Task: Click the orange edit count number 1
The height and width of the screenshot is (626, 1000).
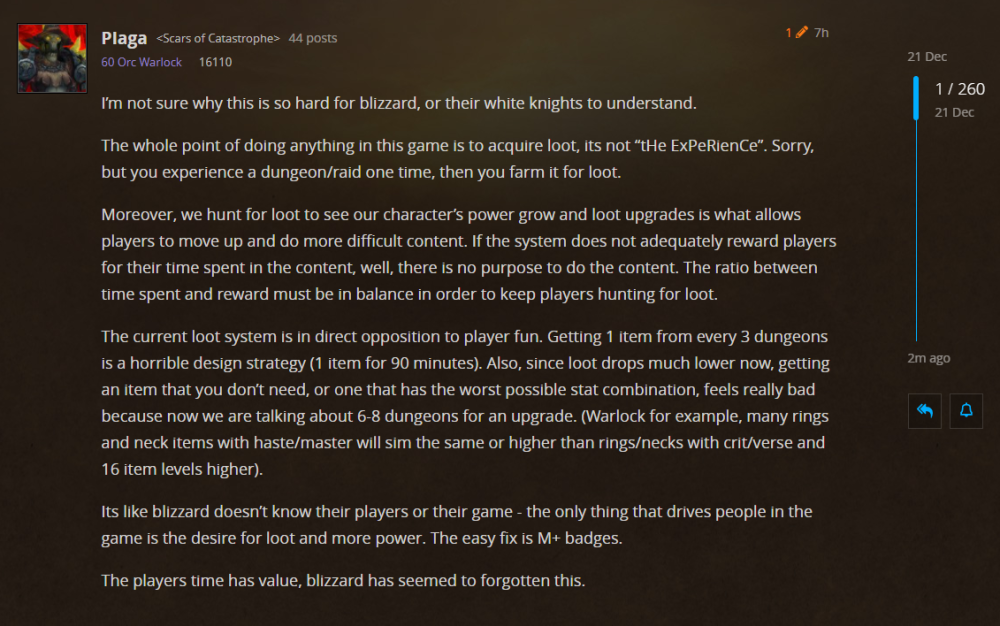Action: (788, 33)
